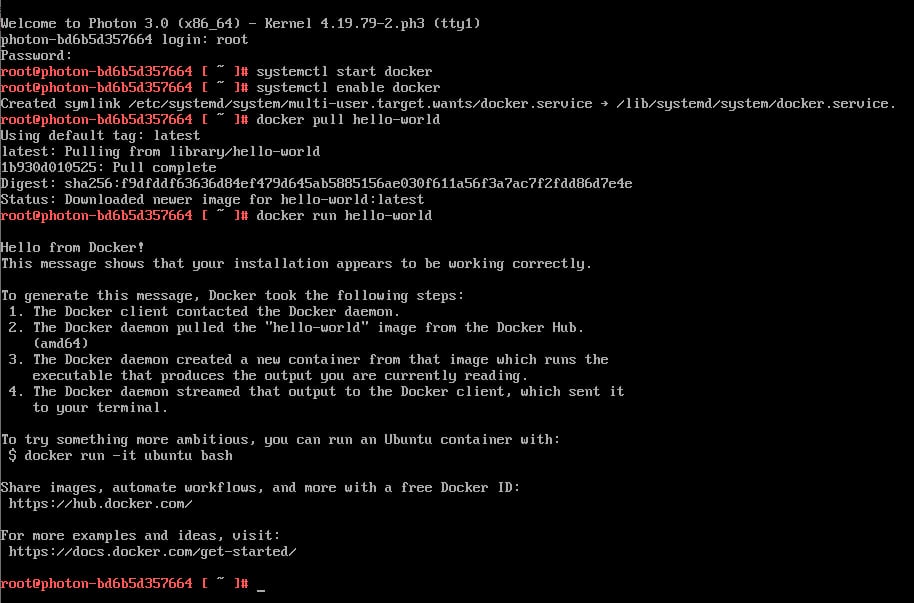Screen dimensions: 914x603
Task: Click the blinking cursor at the last prompt
Action: 261,590
